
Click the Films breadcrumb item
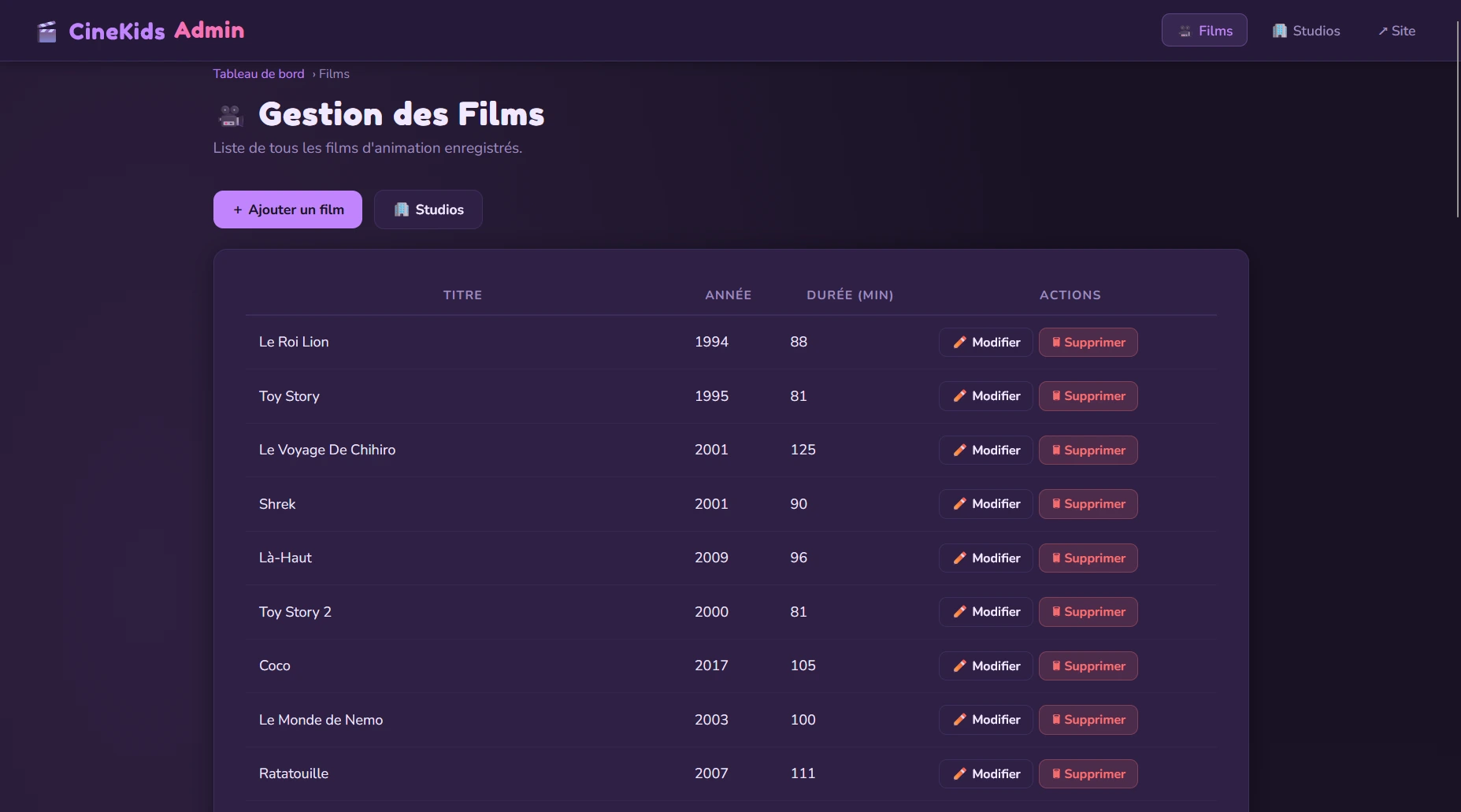coord(334,73)
